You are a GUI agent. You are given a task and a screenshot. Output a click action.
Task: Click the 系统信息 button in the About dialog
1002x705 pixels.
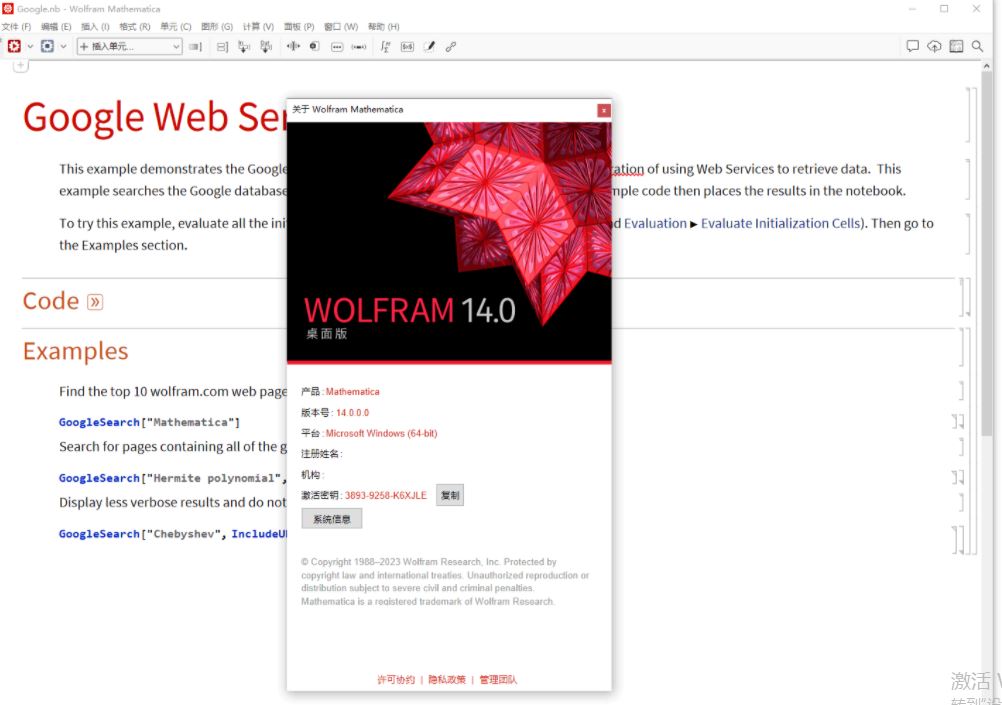click(x=332, y=518)
